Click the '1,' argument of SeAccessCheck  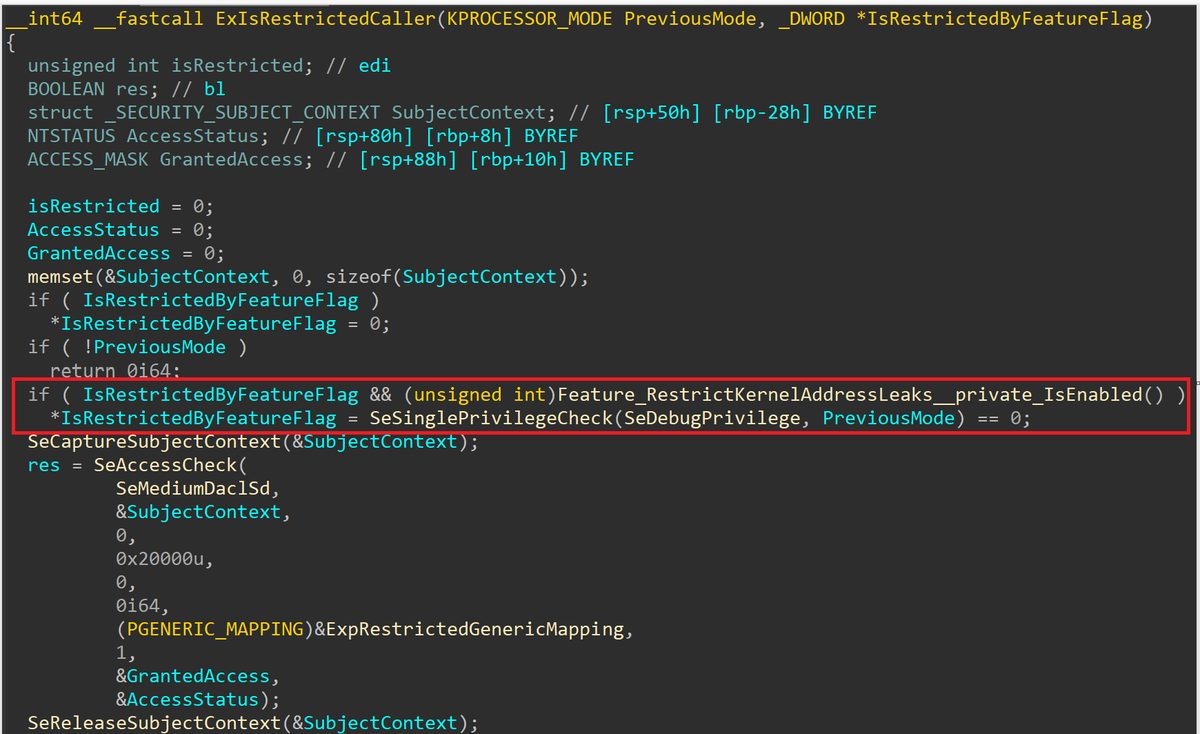126,652
